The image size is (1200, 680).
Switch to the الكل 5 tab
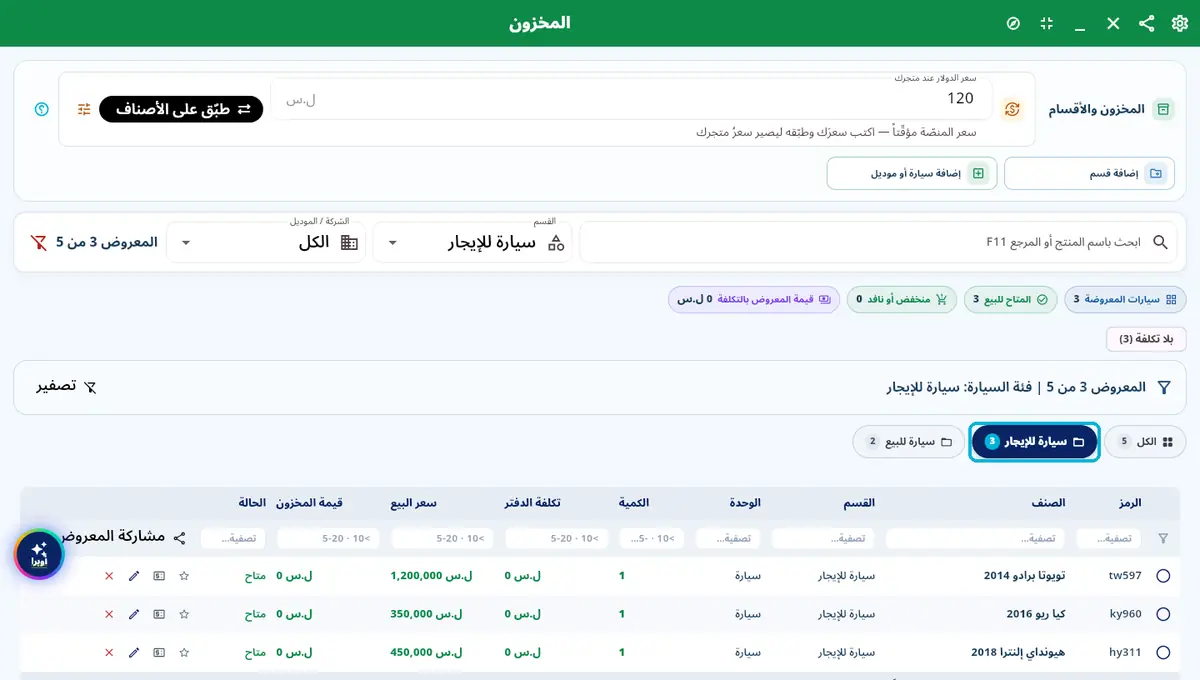point(1145,441)
